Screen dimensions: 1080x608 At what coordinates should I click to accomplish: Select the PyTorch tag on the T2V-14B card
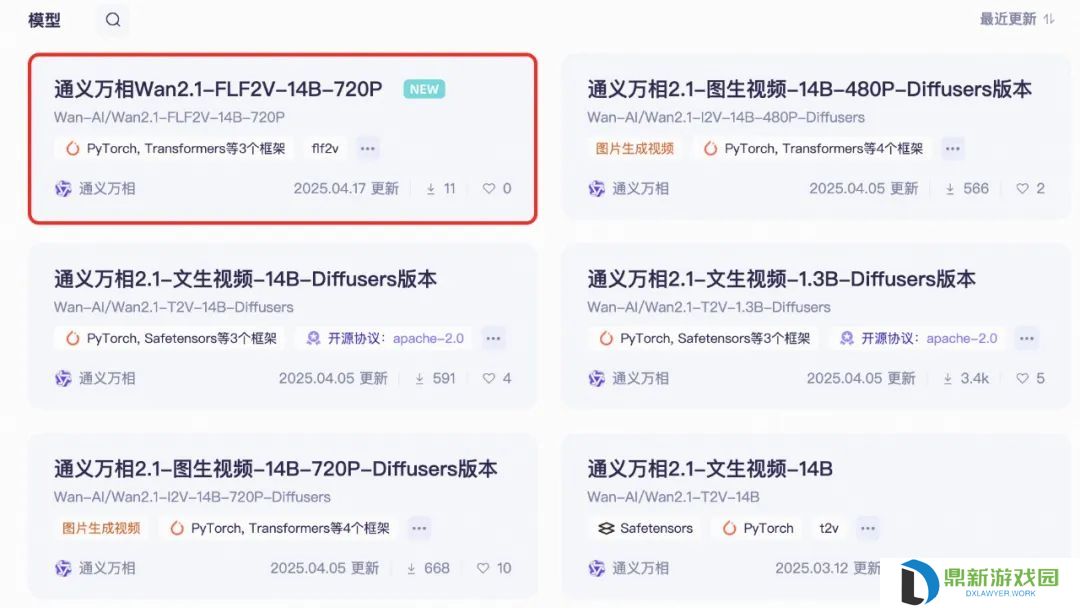[758, 528]
